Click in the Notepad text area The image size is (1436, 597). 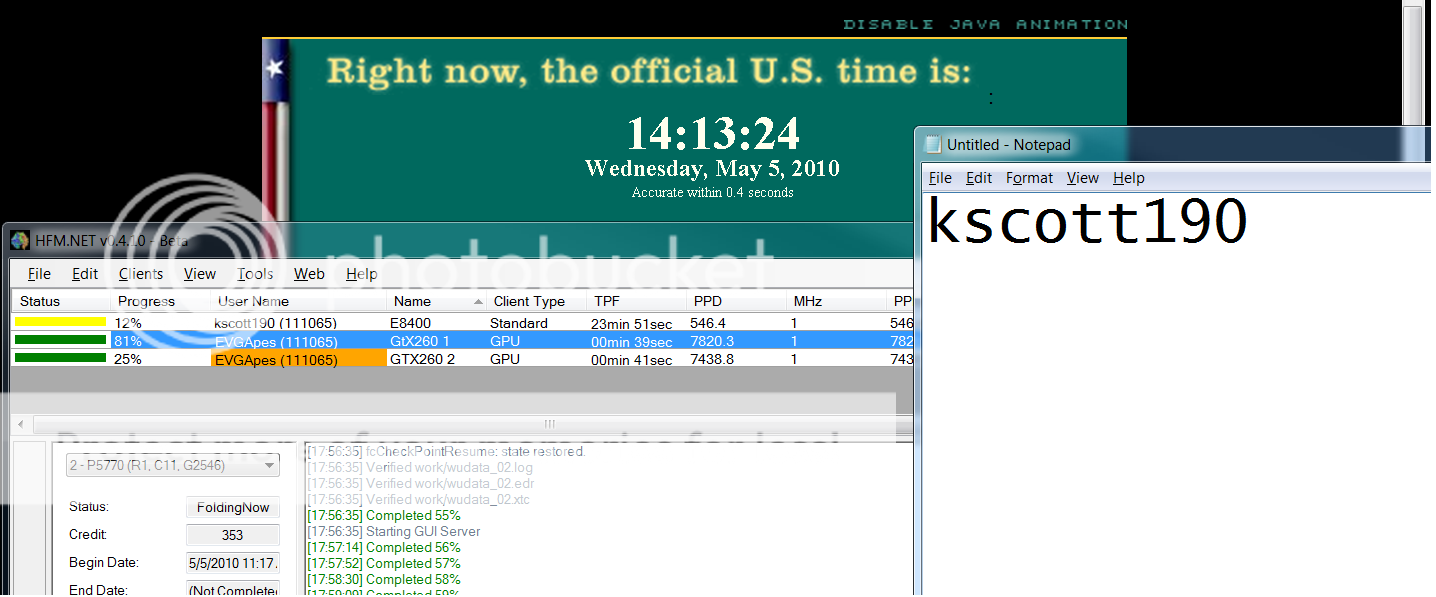tap(1170, 400)
